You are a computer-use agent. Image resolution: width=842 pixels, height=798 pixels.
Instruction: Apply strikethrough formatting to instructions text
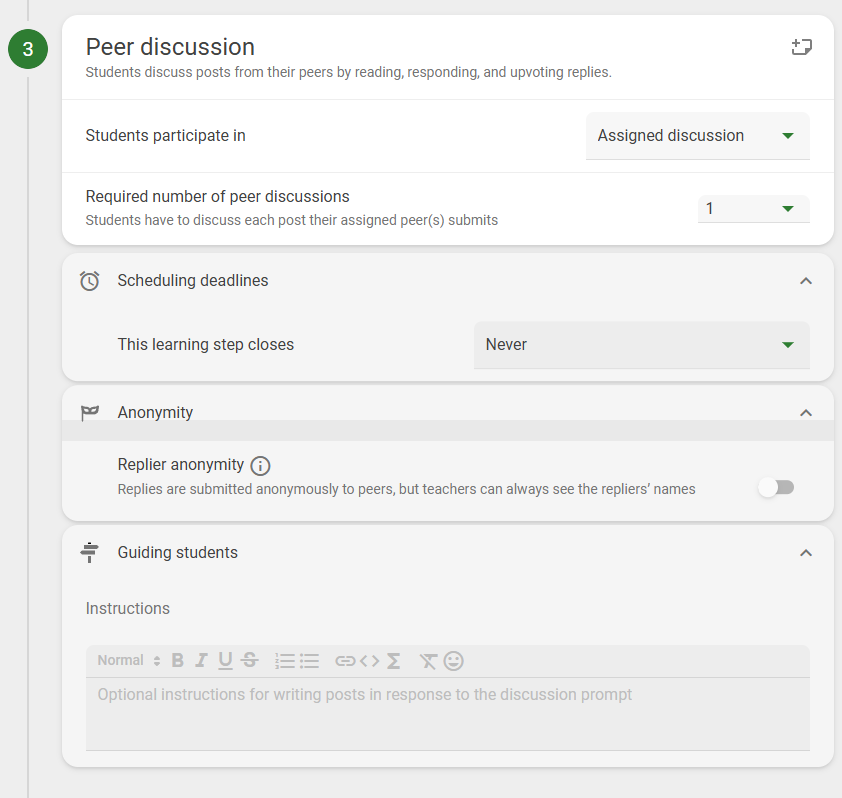pos(249,660)
